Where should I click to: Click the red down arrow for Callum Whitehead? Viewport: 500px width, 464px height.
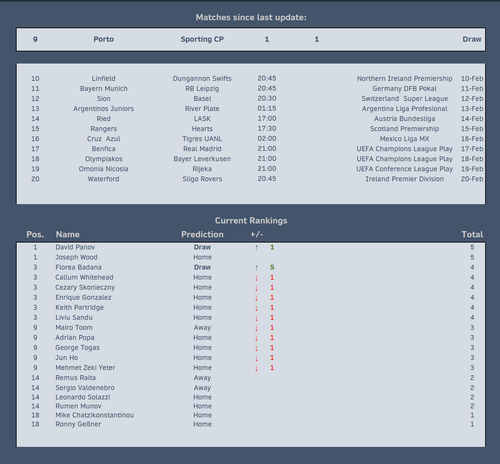click(256, 278)
